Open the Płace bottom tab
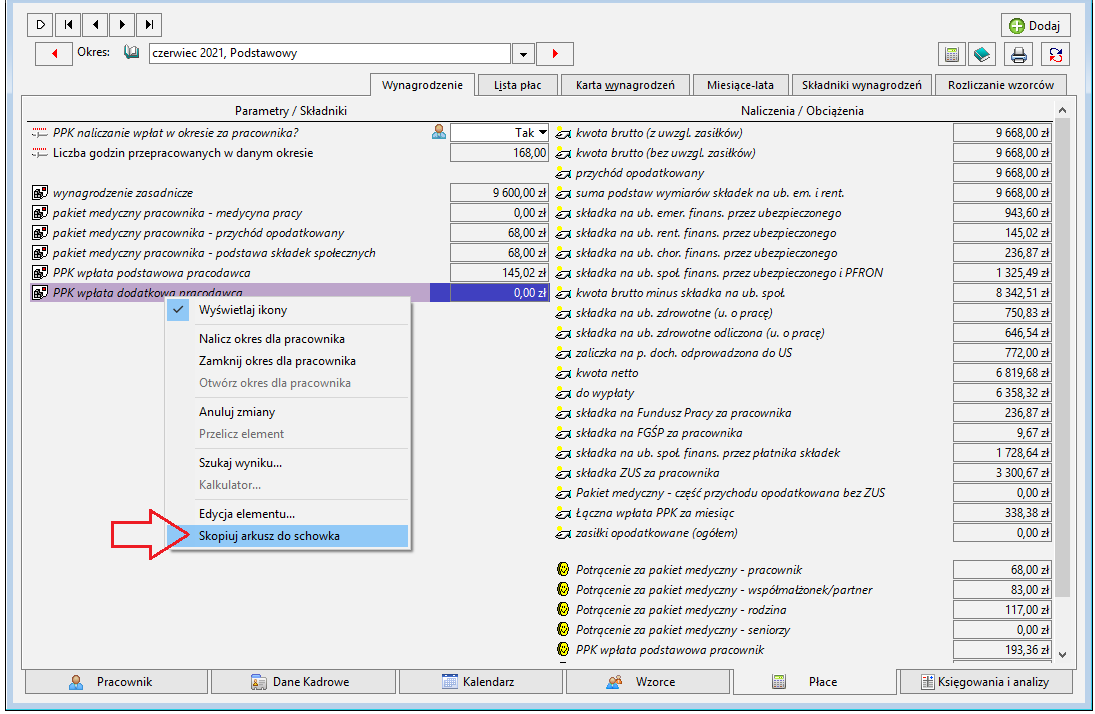The height and width of the screenshot is (714, 1095). pyautogui.click(x=814, y=682)
